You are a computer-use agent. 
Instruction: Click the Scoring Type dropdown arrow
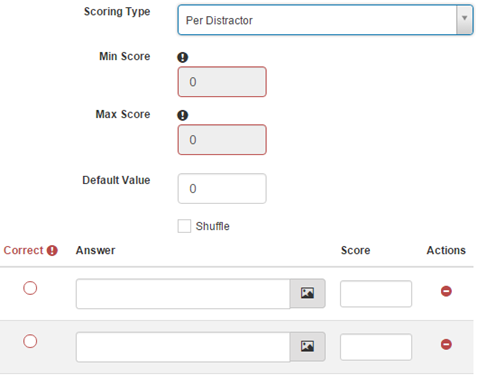pos(464,20)
